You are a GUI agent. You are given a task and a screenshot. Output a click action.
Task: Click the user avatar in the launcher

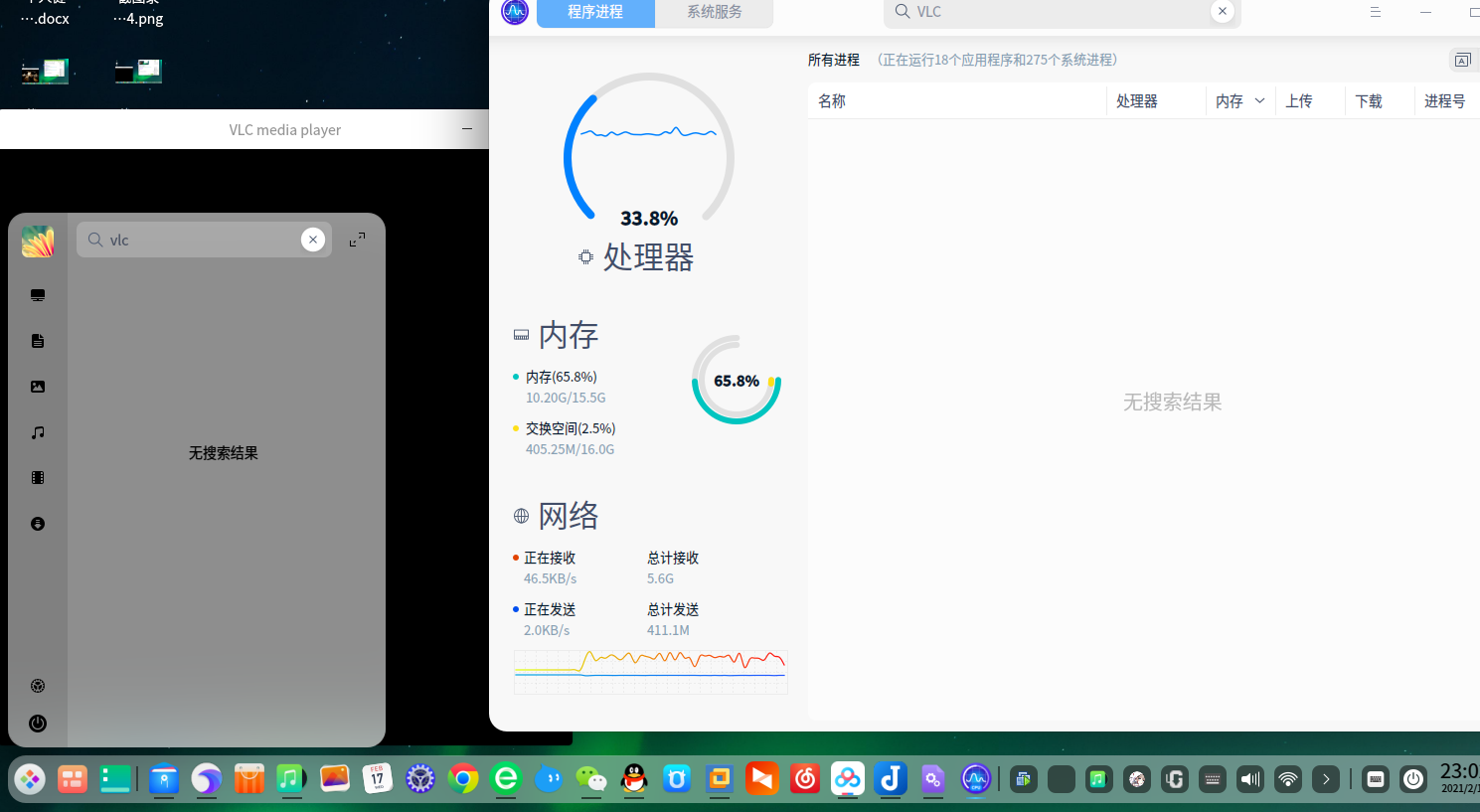point(38,241)
